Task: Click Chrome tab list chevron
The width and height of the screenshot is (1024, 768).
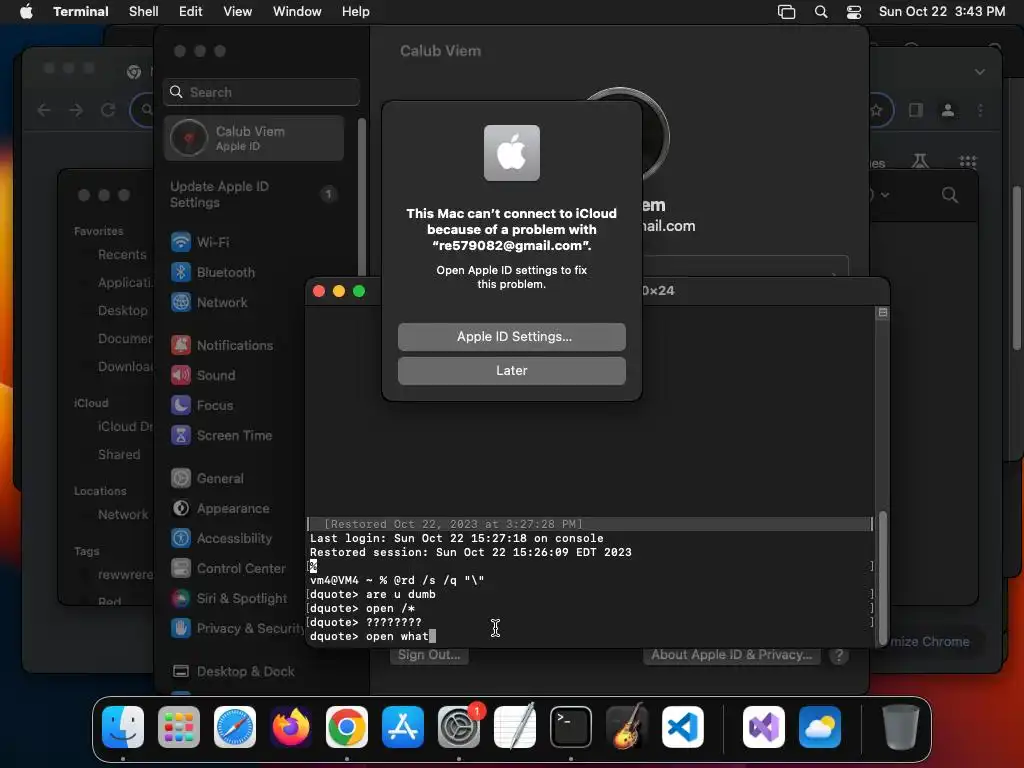Action: click(980, 72)
